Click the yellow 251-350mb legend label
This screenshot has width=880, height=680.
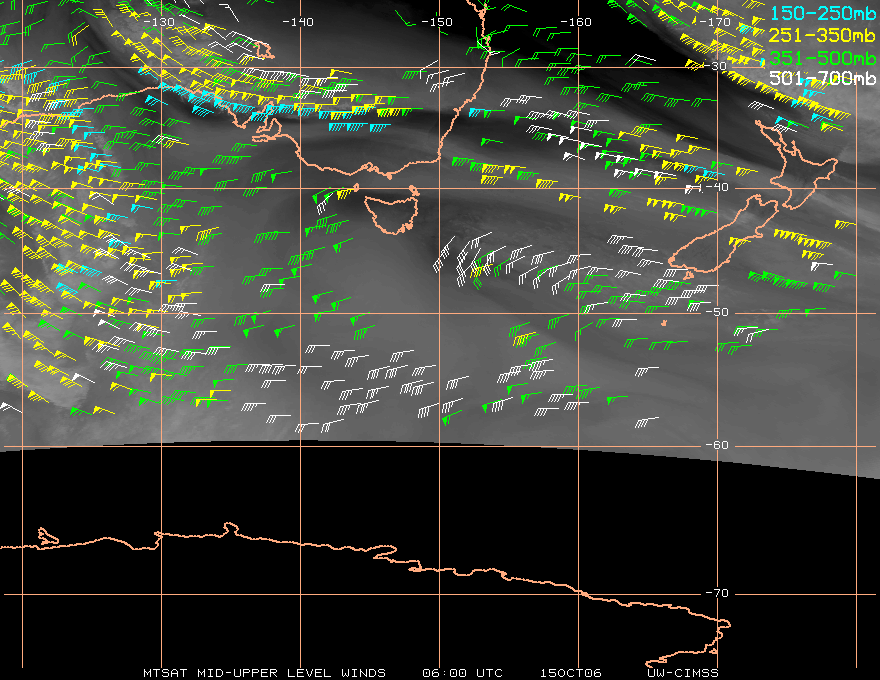click(x=822, y=35)
